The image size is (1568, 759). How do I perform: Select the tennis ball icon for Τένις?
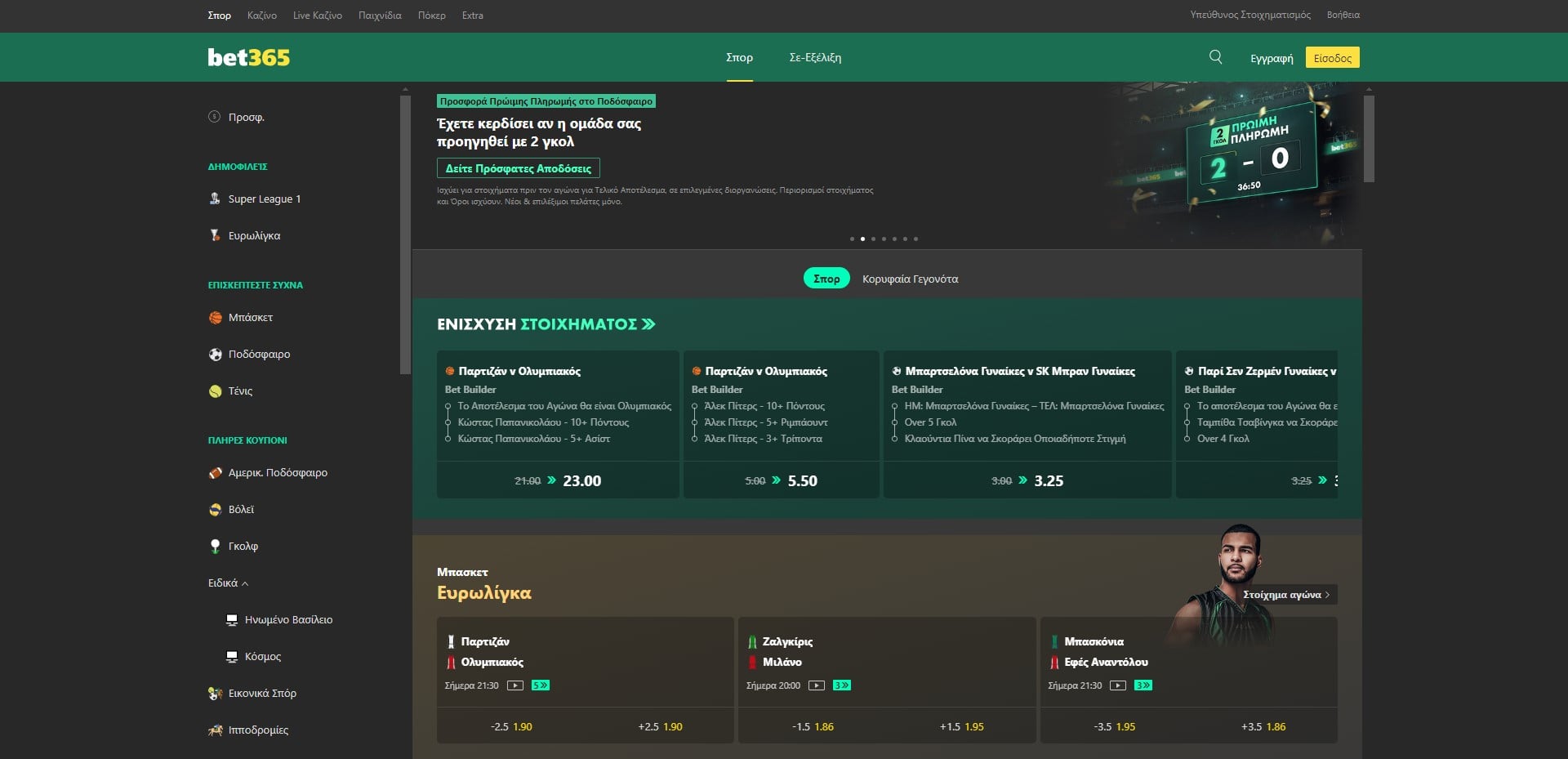(215, 391)
